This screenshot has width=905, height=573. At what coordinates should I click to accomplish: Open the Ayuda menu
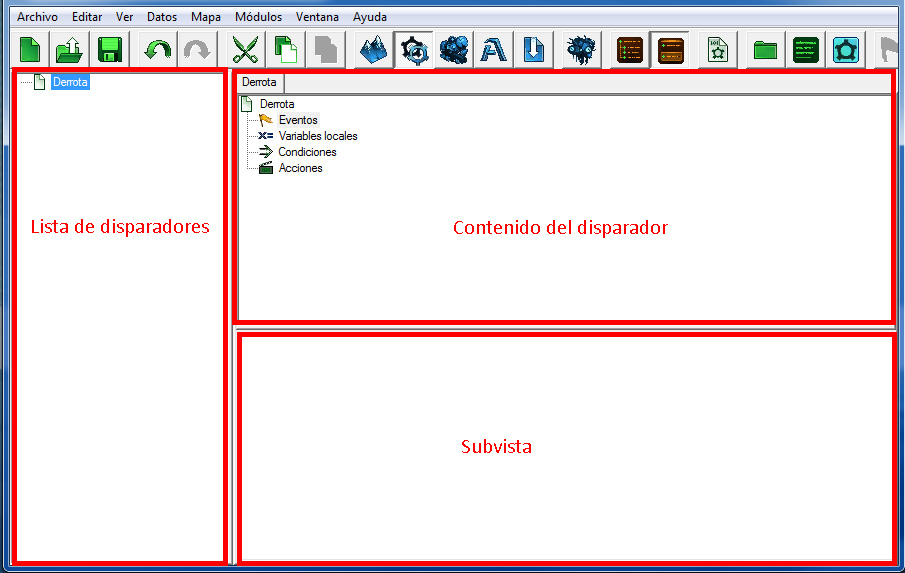pos(369,17)
